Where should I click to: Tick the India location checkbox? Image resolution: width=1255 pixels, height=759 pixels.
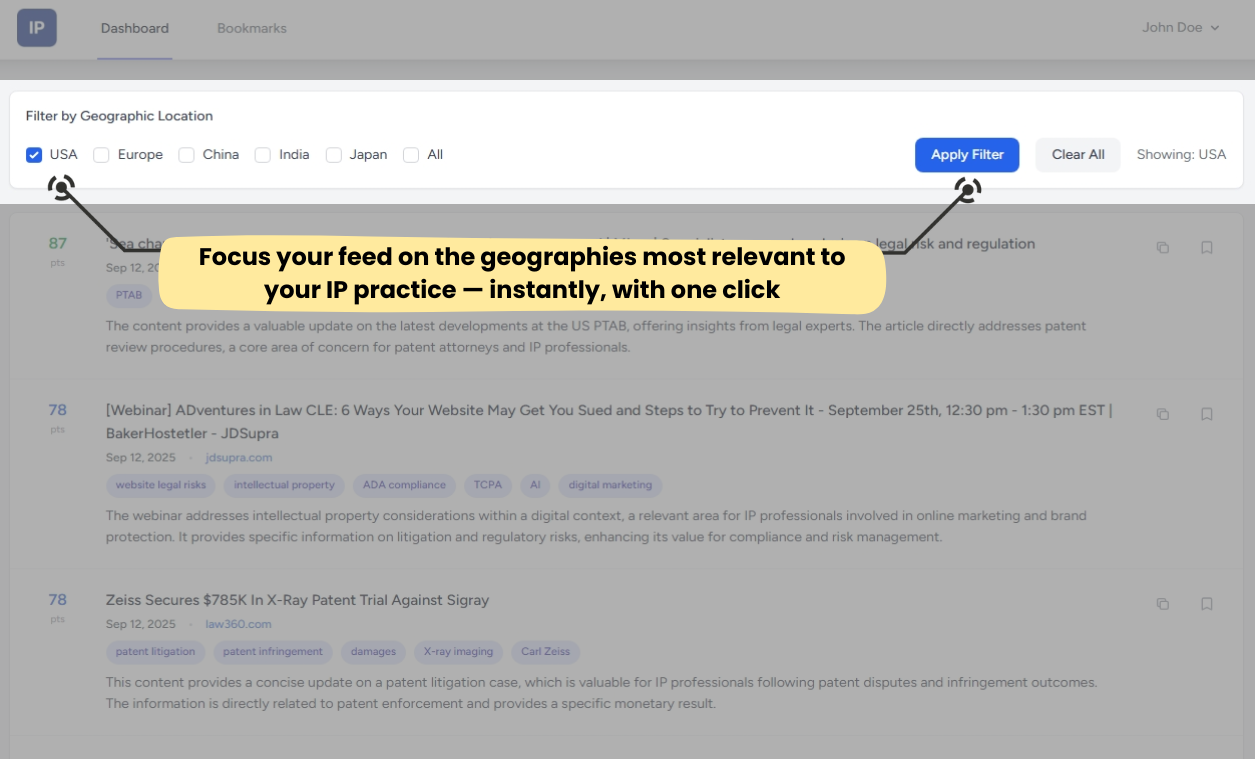(x=262, y=155)
